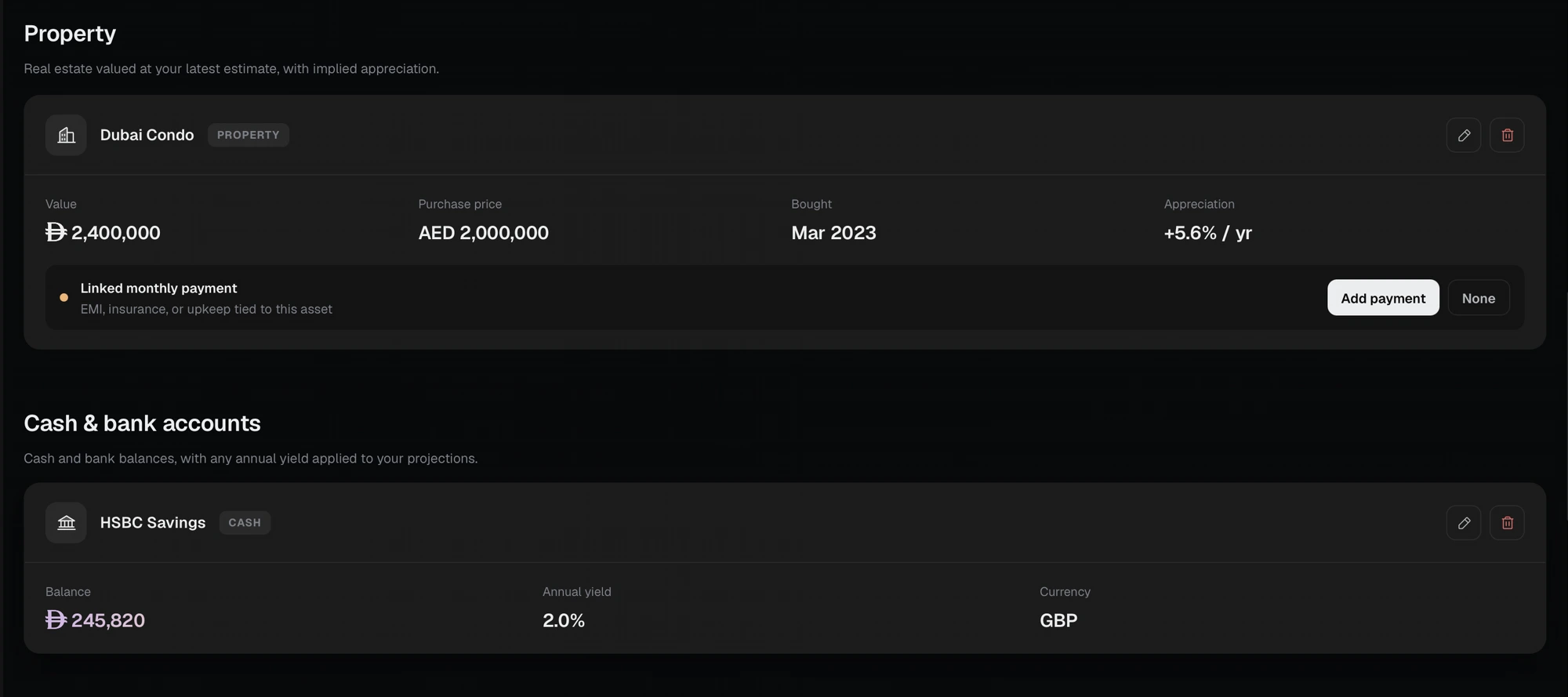This screenshot has height=697, width=1568.
Task: Edit the Dubai Condo asset
Action: pyautogui.click(x=1463, y=136)
